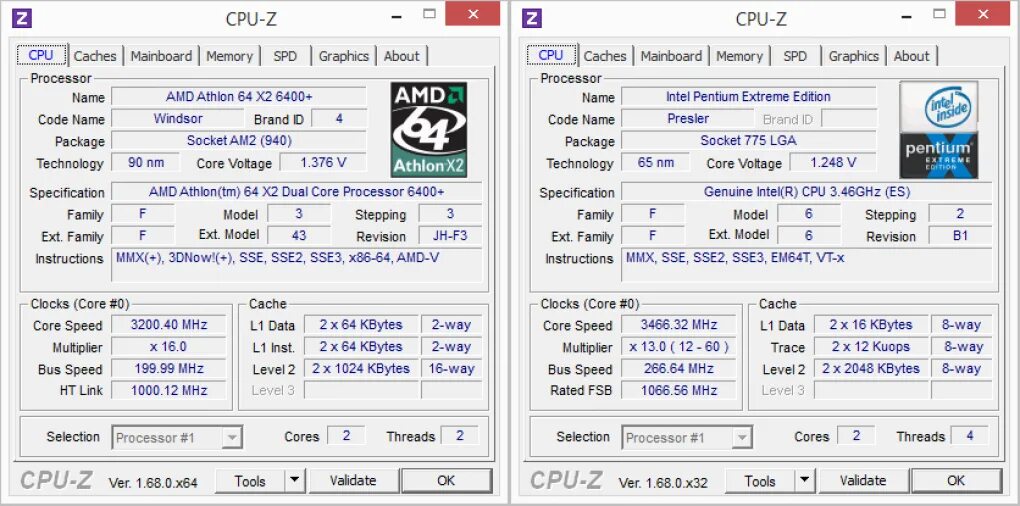Switch to Mainboard tab in Intel window

671,57
